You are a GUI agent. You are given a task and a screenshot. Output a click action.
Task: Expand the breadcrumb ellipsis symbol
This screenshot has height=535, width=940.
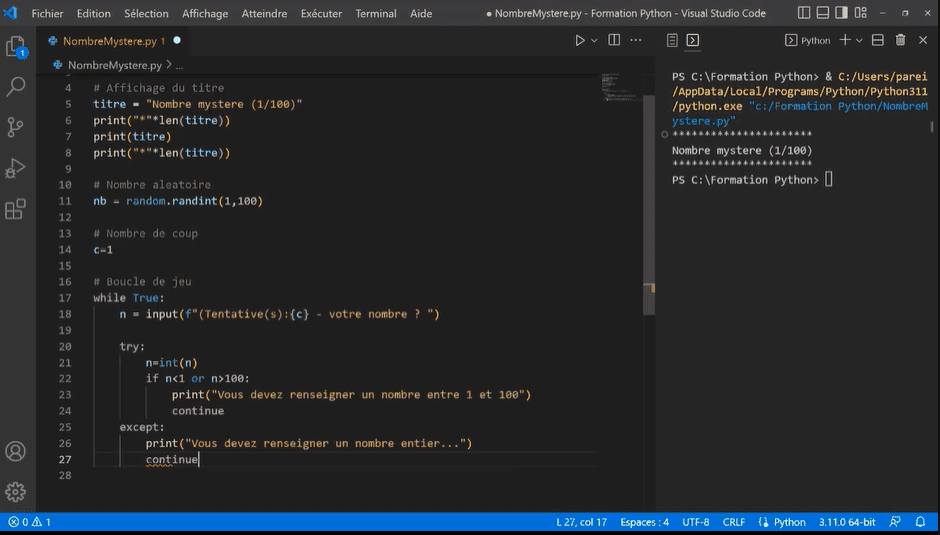pos(179,65)
